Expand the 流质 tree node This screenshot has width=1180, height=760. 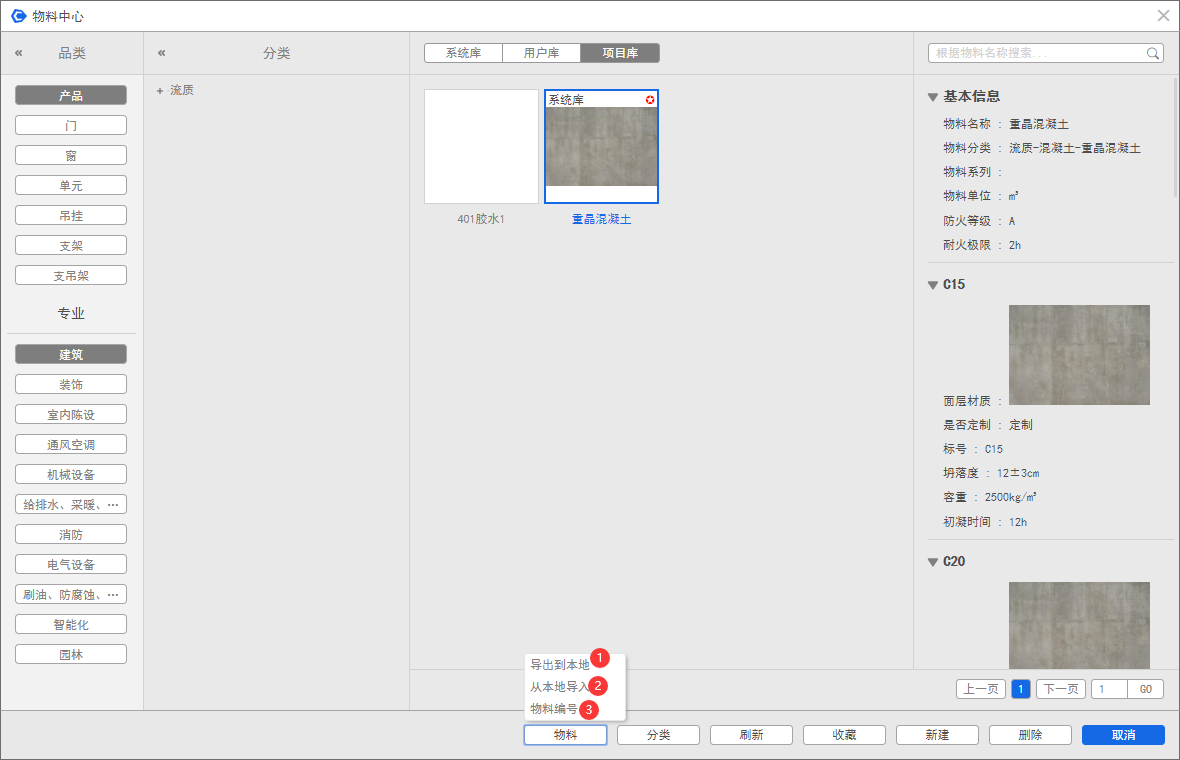159,91
